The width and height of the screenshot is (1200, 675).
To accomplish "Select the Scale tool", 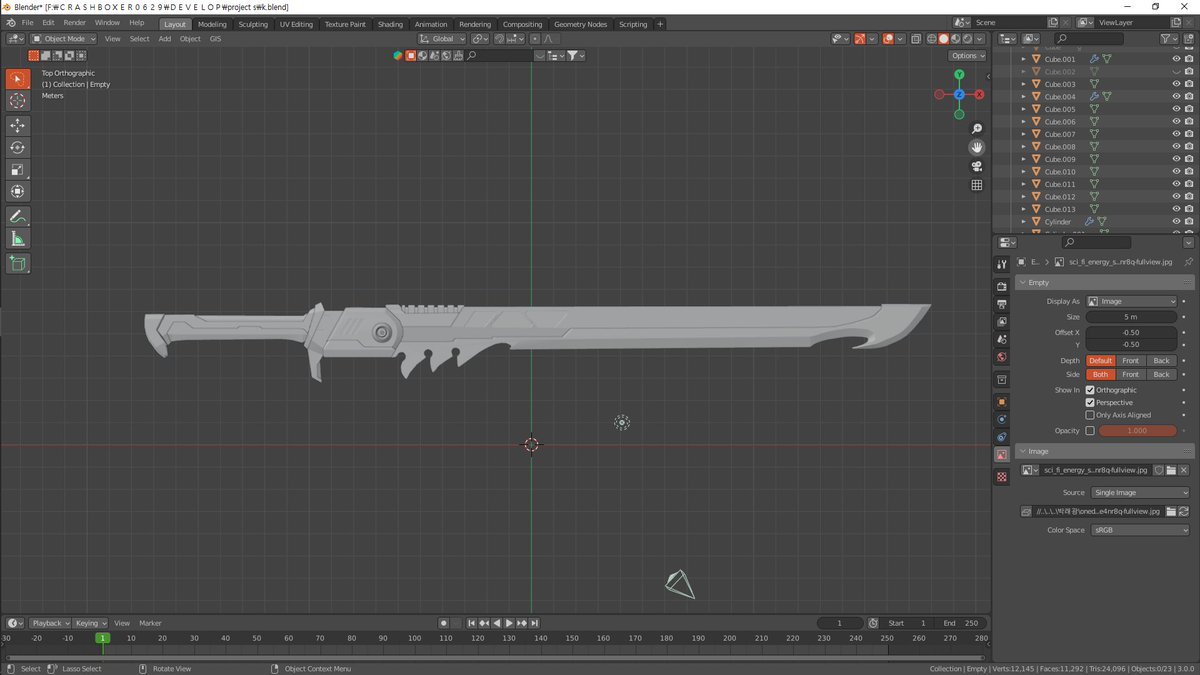I will (x=17, y=169).
